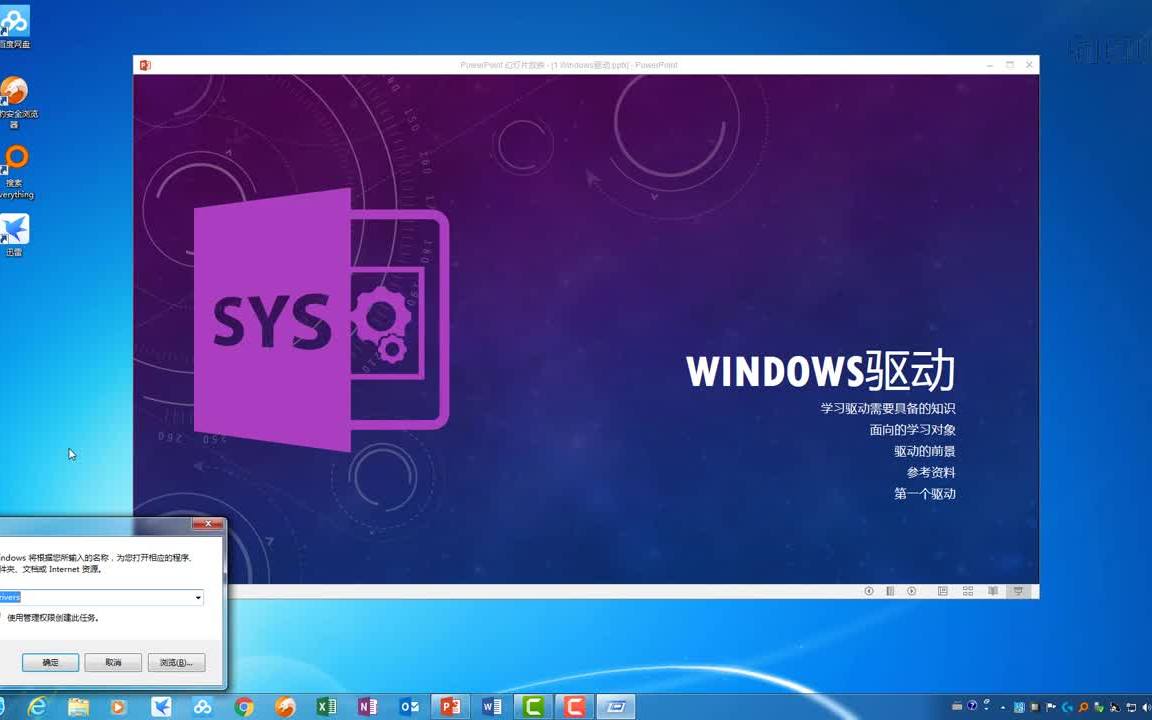Click the on-screen keyboard tray icon
This screenshot has width=1152, height=720.
957,706
